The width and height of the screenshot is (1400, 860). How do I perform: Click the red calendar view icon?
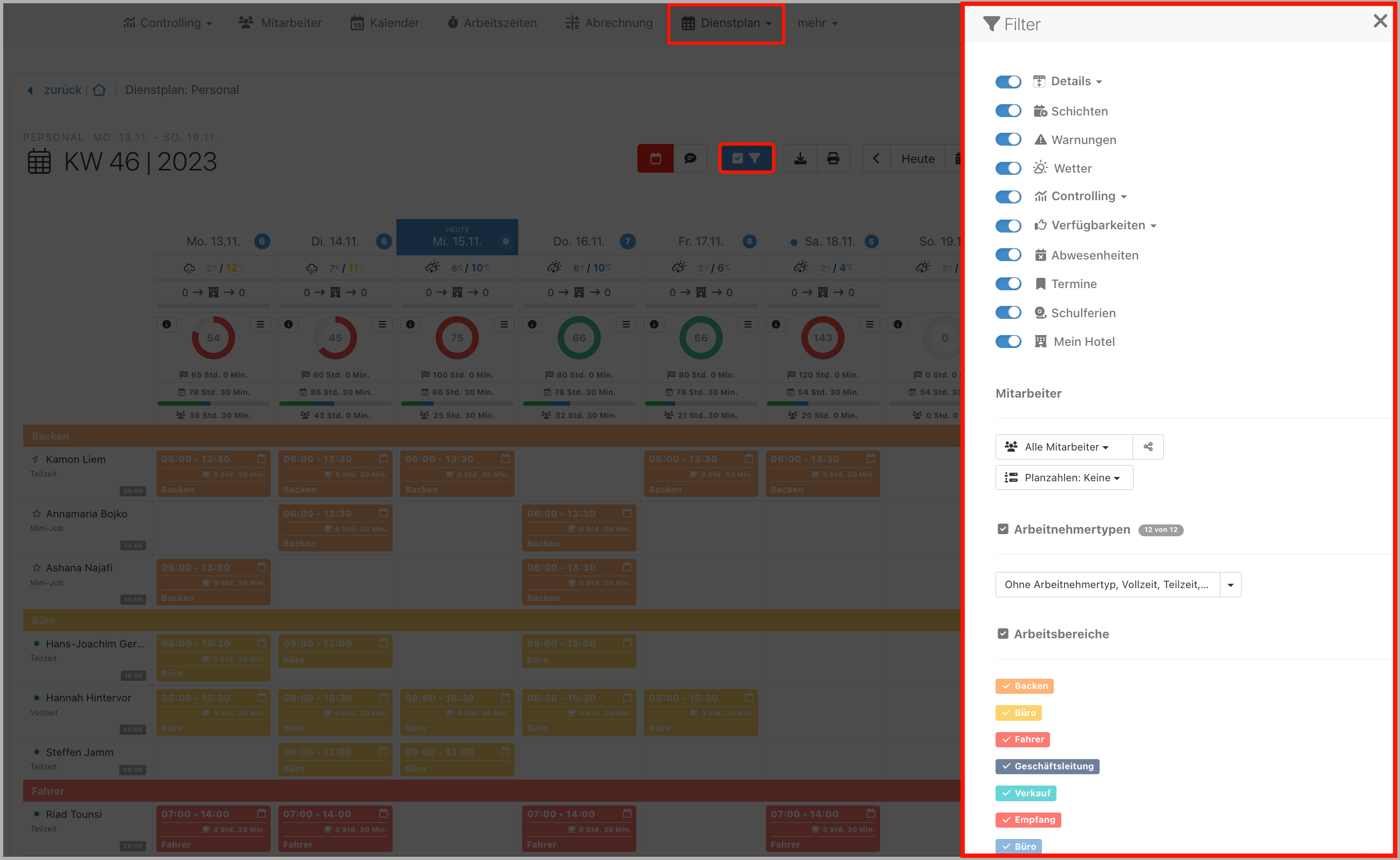(x=655, y=158)
